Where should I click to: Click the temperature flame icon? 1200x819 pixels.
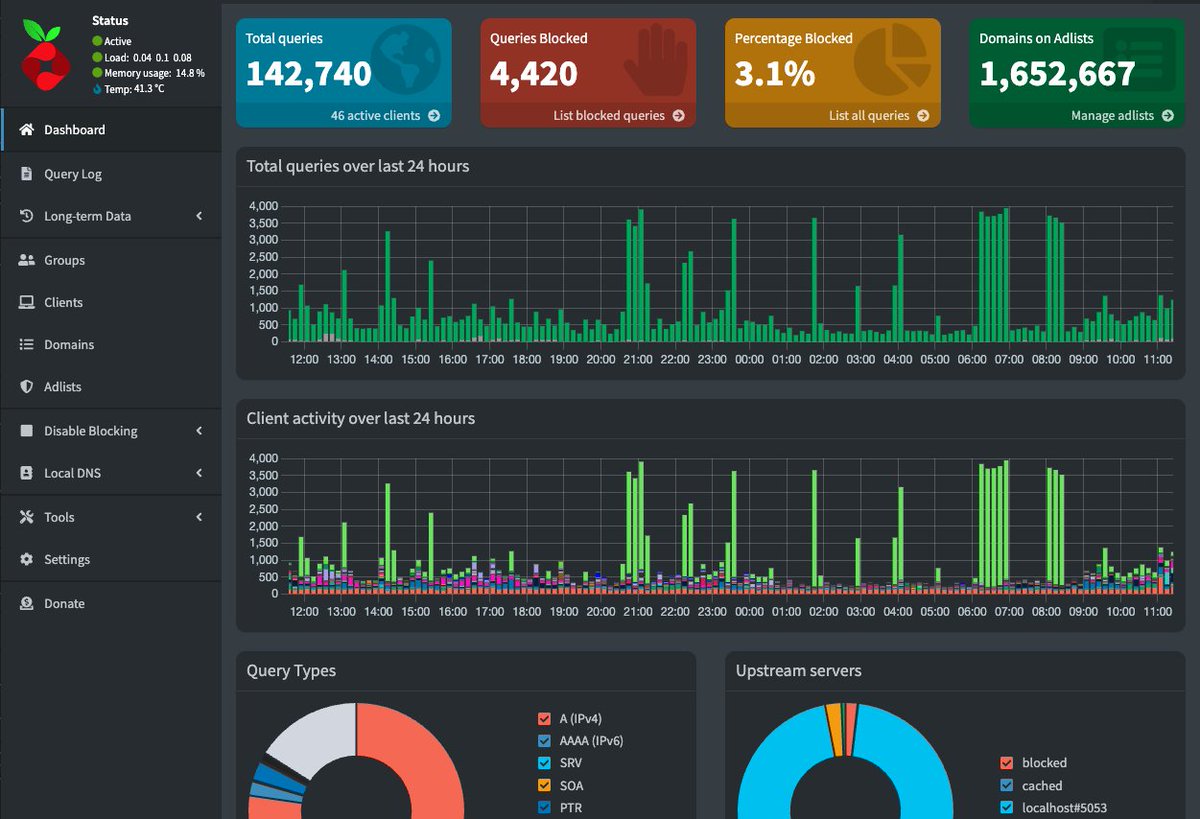tap(97, 89)
